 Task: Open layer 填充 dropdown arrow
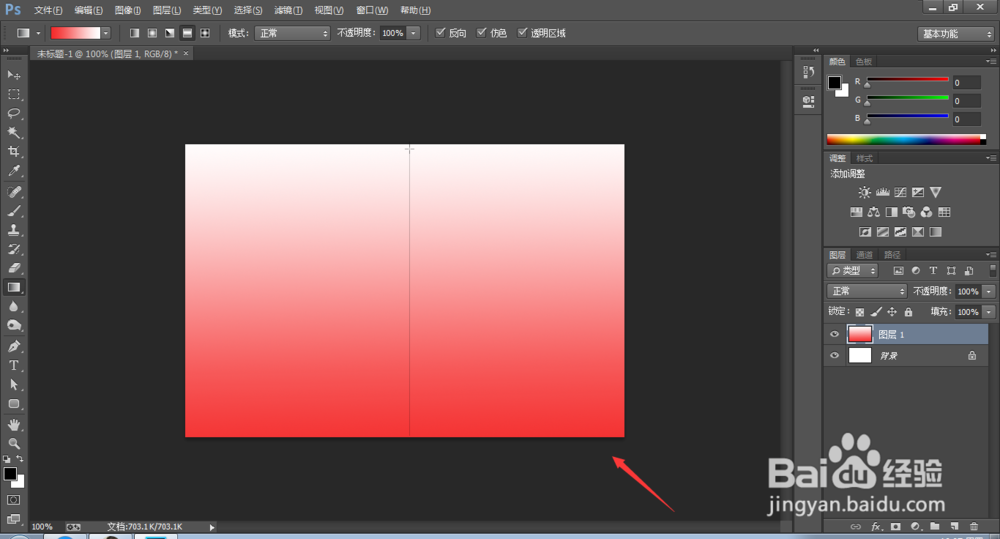pos(989,312)
